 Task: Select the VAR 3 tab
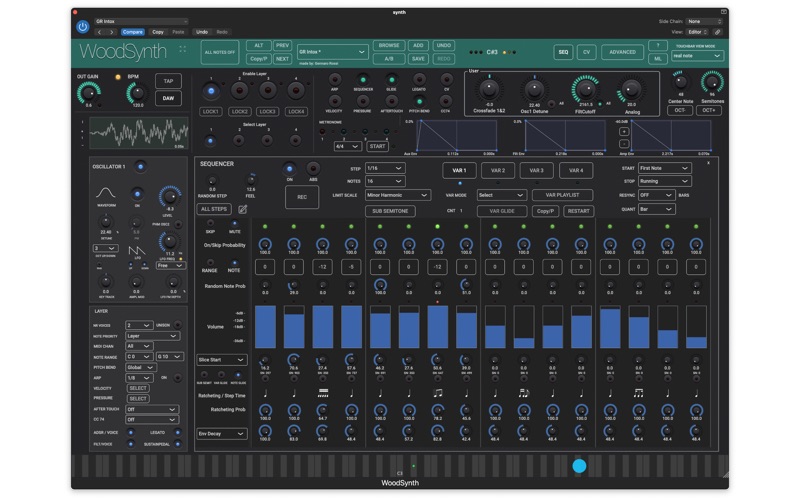click(x=537, y=170)
